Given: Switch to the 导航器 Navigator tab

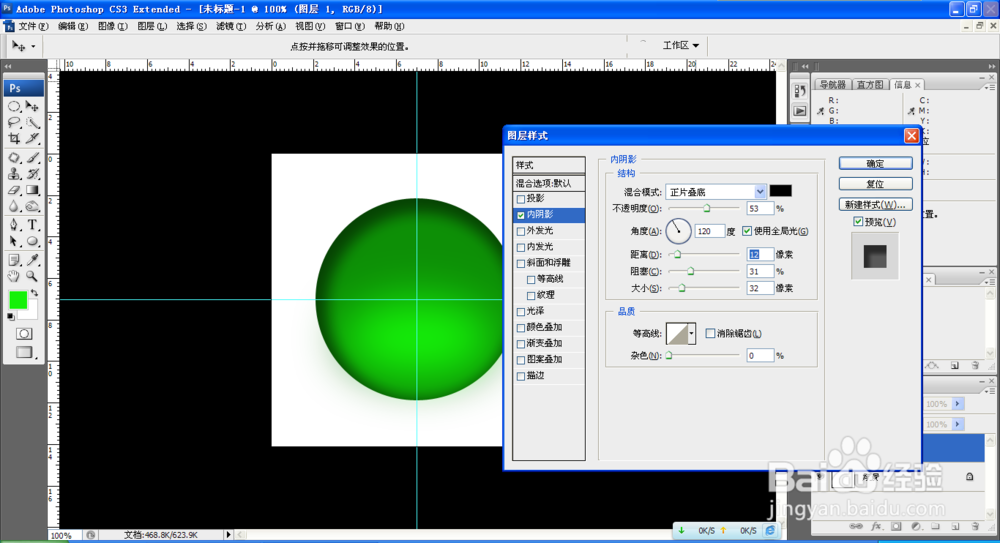Looking at the screenshot, I should pyautogui.click(x=832, y=84).
